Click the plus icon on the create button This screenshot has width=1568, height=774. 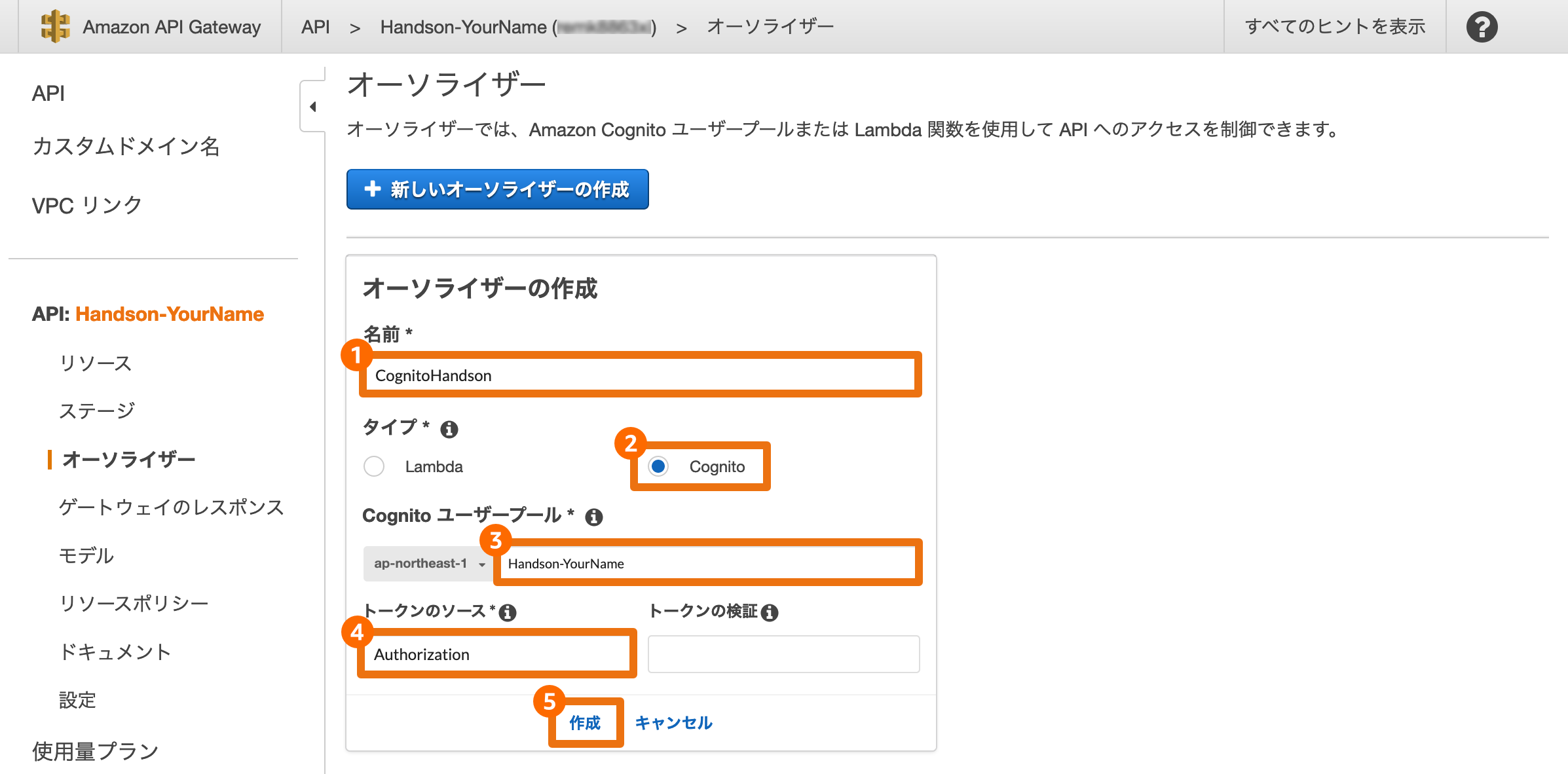coord(373,189)
